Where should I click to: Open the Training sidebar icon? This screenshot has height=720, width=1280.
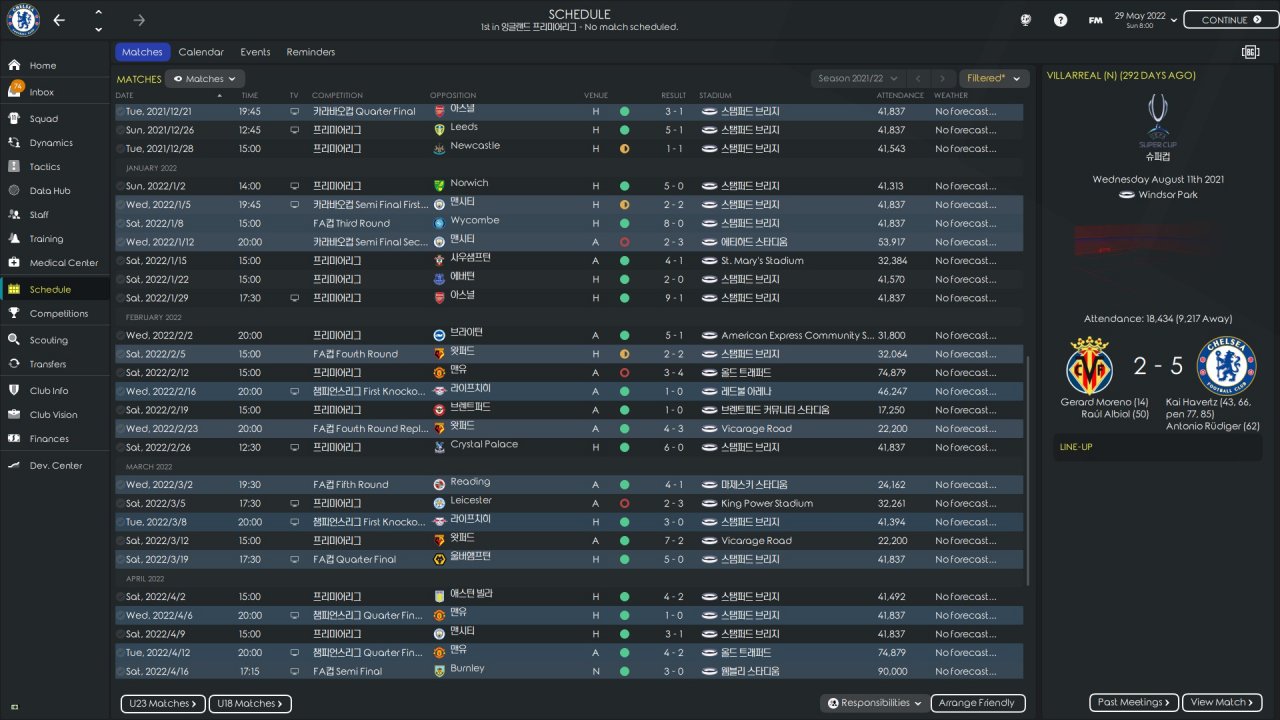click(14, 239)
